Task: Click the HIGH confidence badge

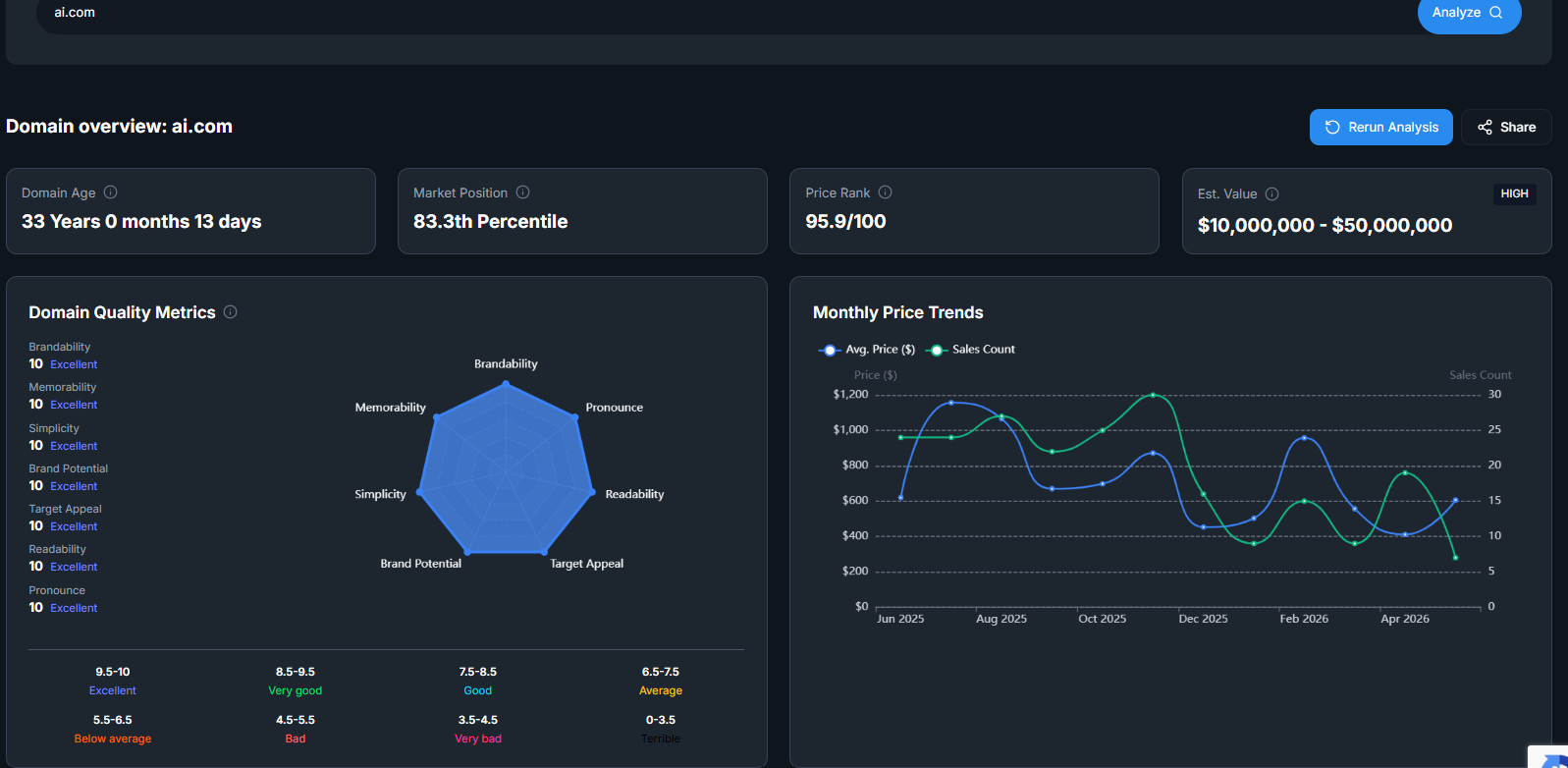Action: click(x=1514, y=194)
